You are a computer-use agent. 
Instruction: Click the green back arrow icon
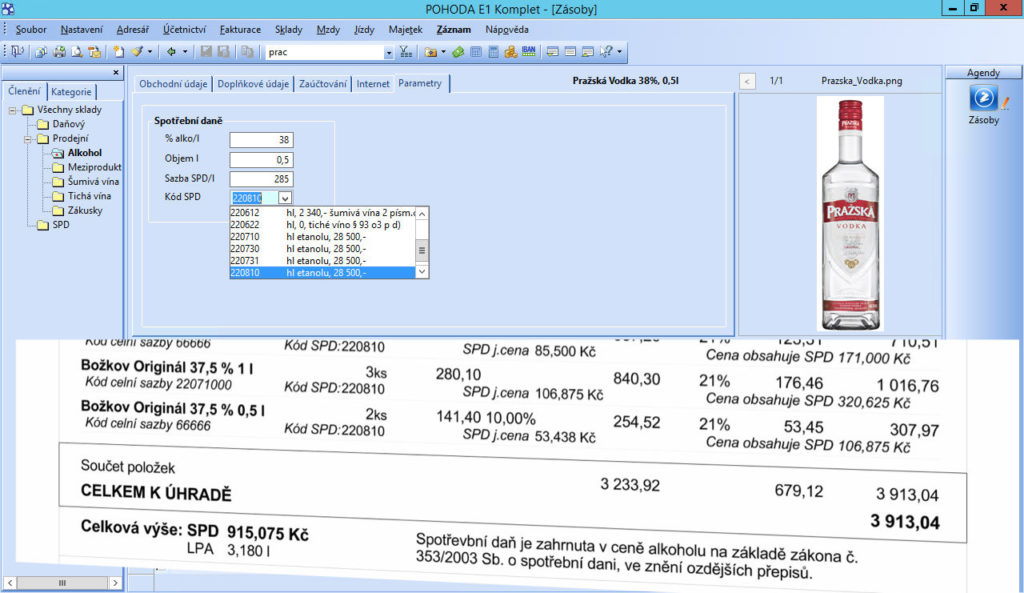click(171, 52)
